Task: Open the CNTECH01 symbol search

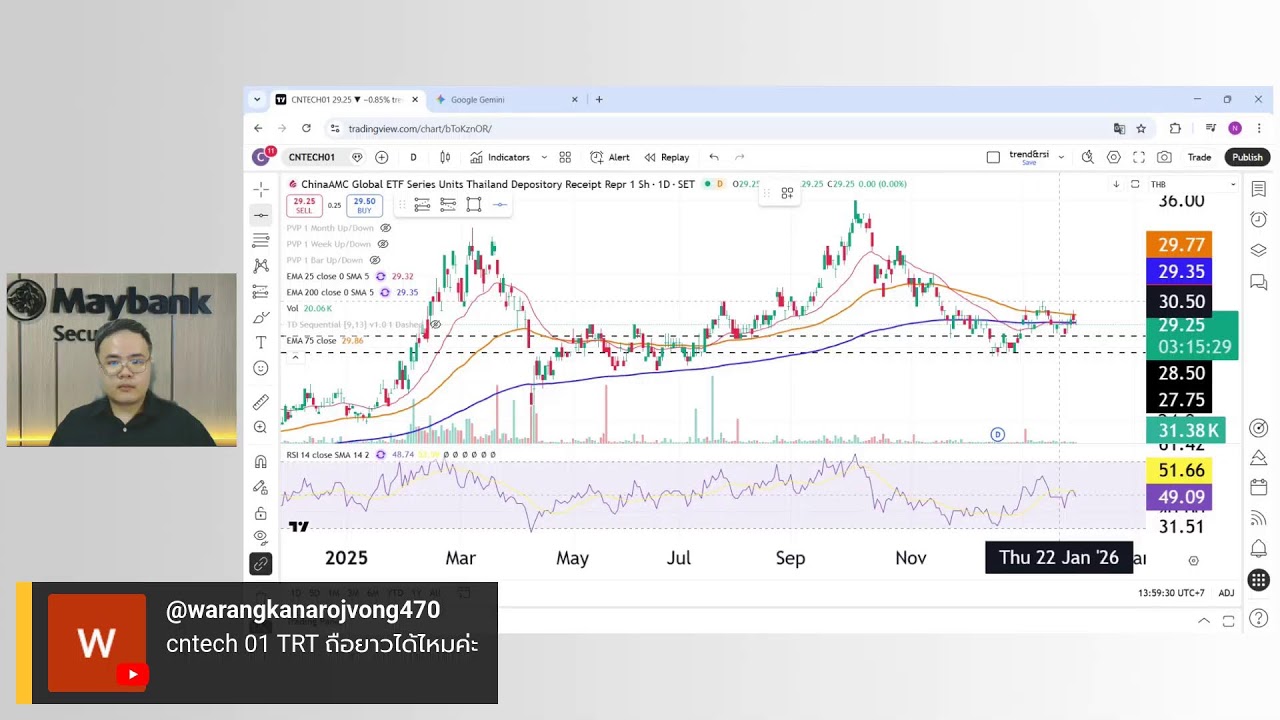Action: coord(312,157)
